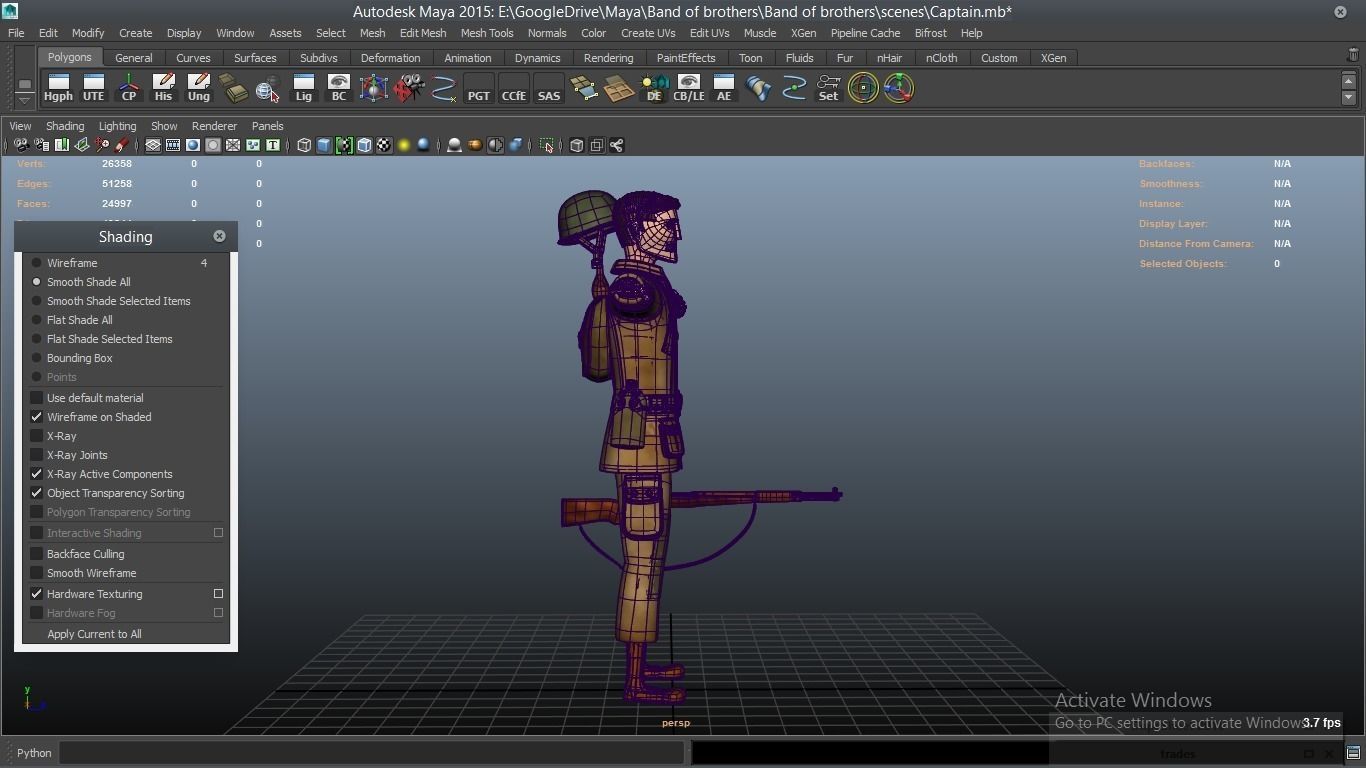
Task: Click the sphere in colored cage shelf icon
Action: (373, 88)
